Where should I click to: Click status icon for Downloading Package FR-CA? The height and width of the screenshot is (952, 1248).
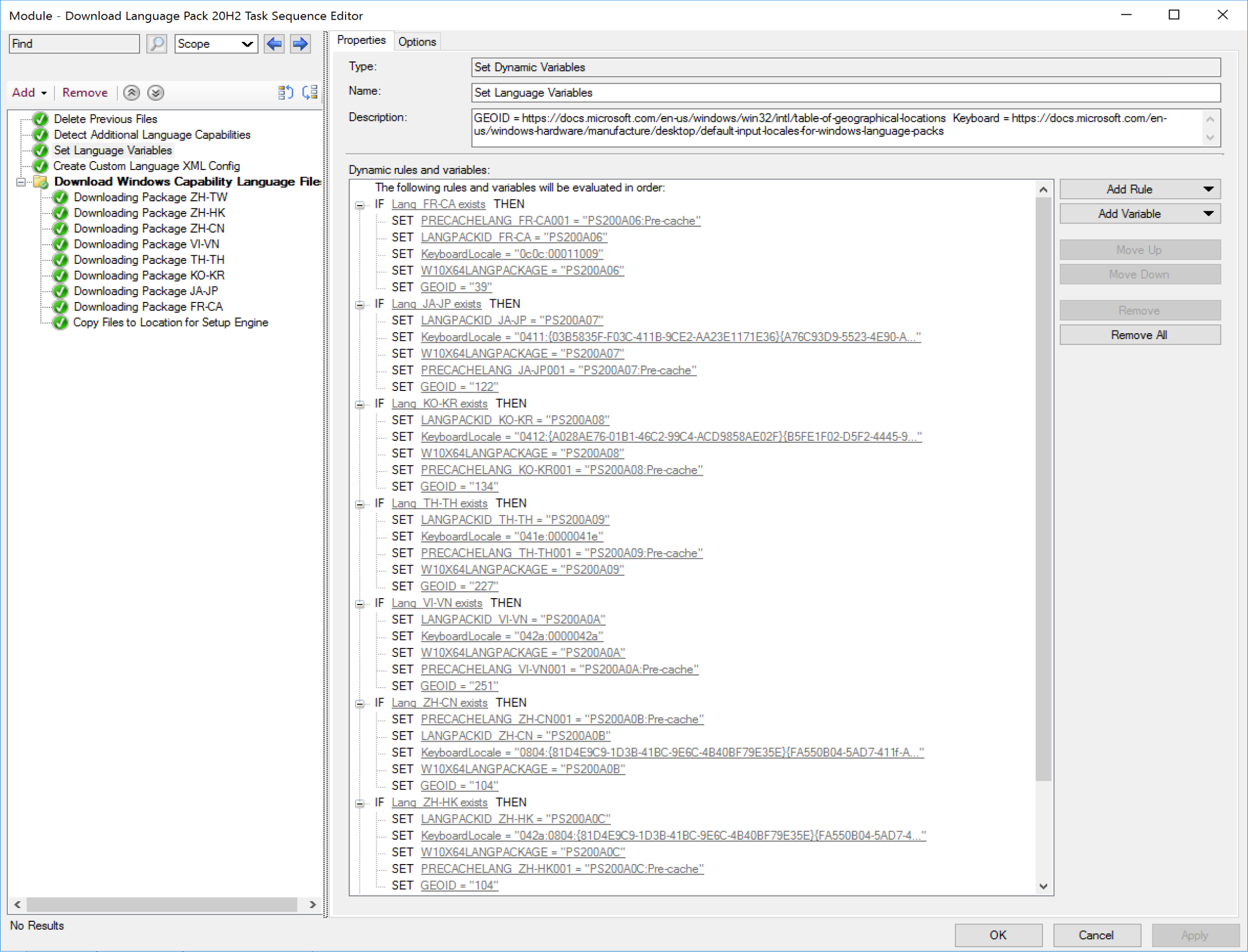60,307
